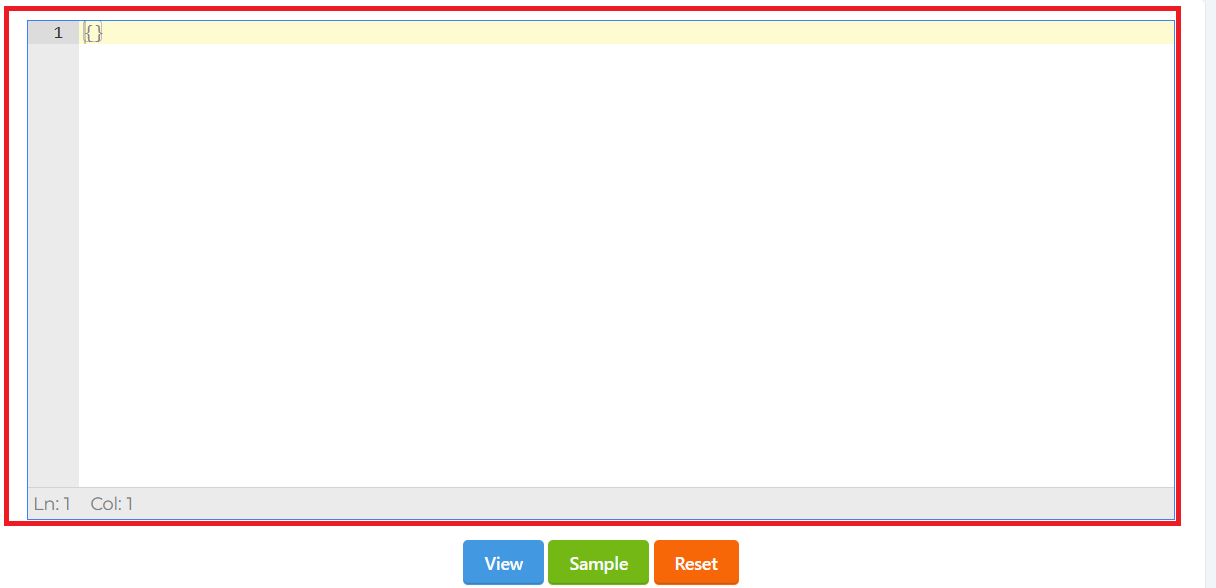Place cursor after the closing curly brace

[105, 33]
